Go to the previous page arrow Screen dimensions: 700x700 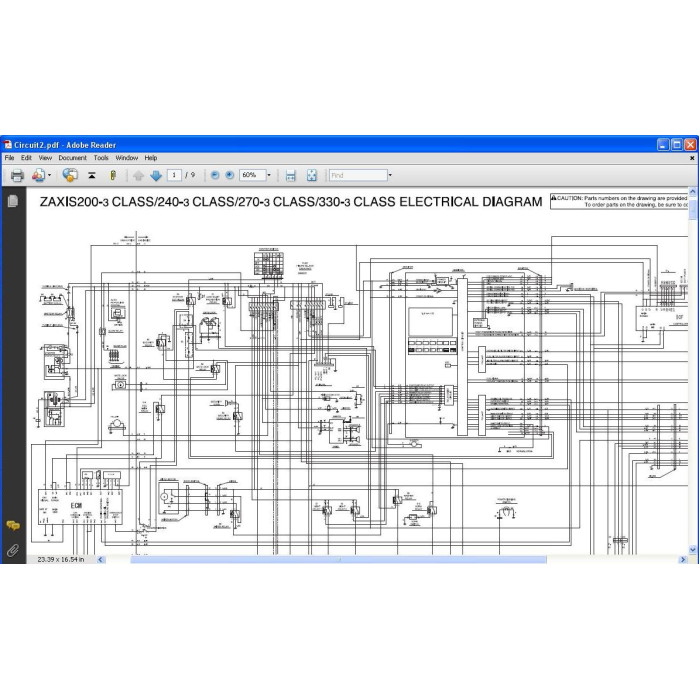(138, 175)
